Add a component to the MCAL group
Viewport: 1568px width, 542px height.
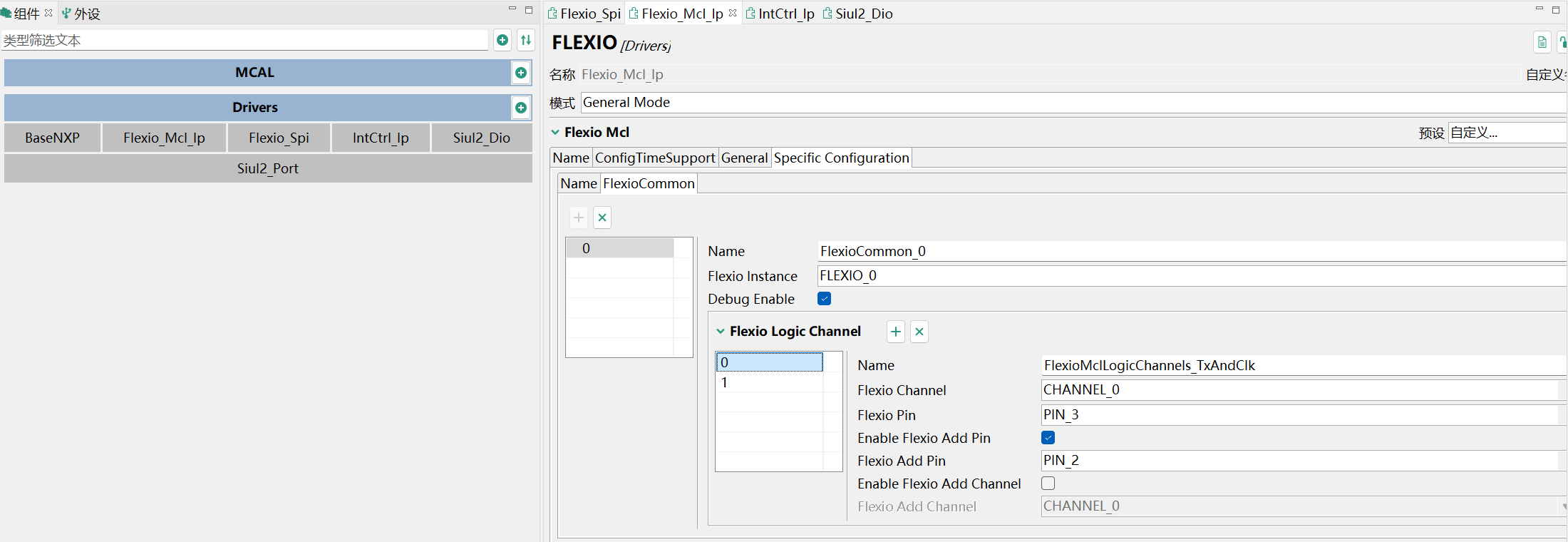[521, 73]
